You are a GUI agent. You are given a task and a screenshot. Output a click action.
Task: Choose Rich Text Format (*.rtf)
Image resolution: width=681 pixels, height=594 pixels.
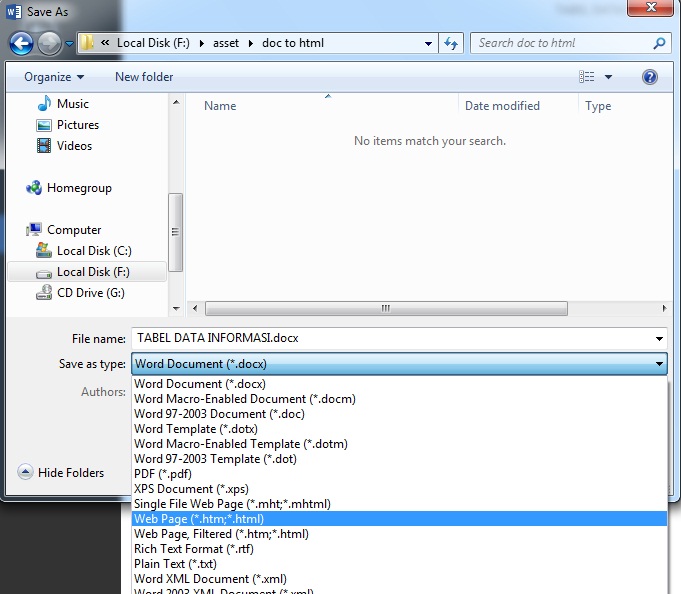click(x=399, y=549)
